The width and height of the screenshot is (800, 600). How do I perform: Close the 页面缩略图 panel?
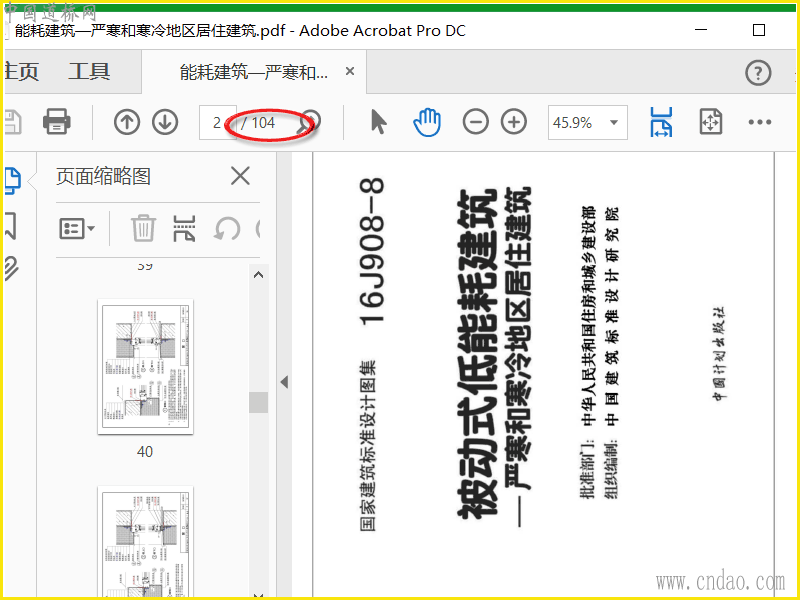pos(240,177)
